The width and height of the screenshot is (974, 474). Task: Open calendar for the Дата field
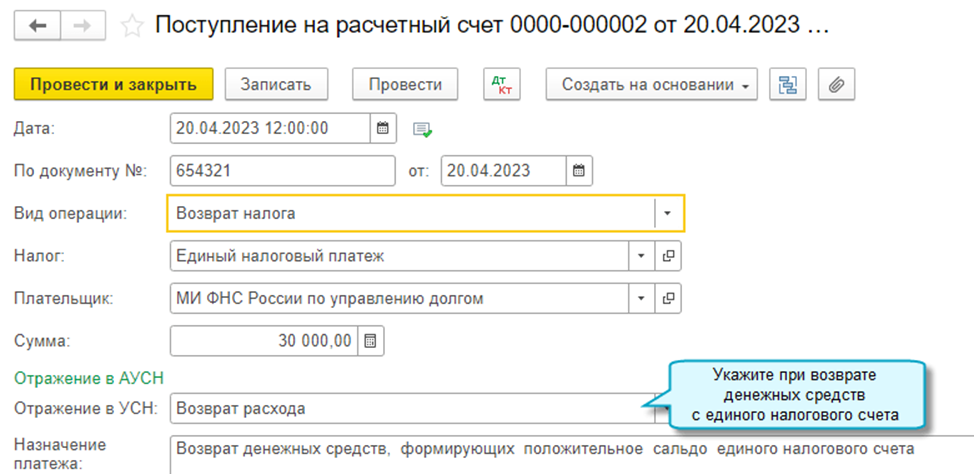[382, 128]
